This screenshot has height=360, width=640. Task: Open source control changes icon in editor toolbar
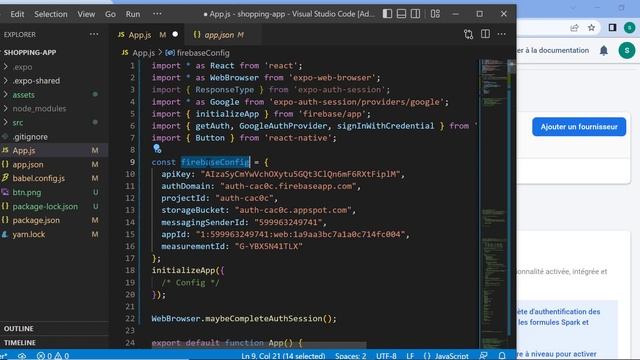pos(469,34)
